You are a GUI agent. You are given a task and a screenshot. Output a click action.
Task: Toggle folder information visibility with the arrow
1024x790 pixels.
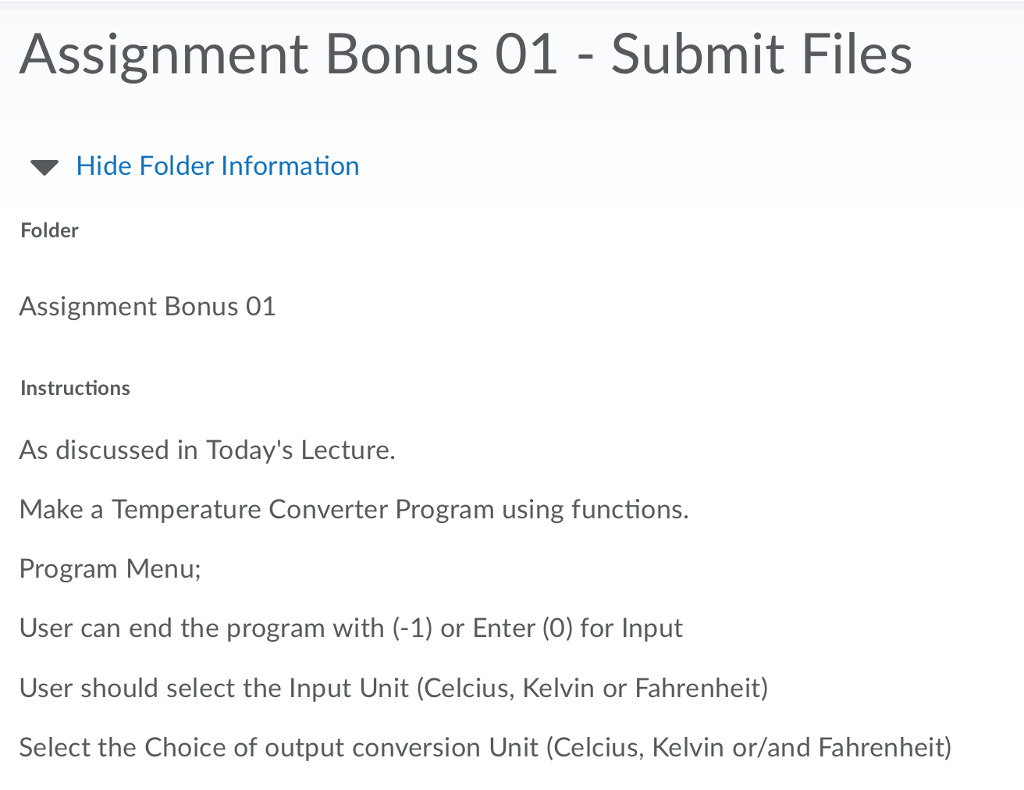tap(43, 167)
